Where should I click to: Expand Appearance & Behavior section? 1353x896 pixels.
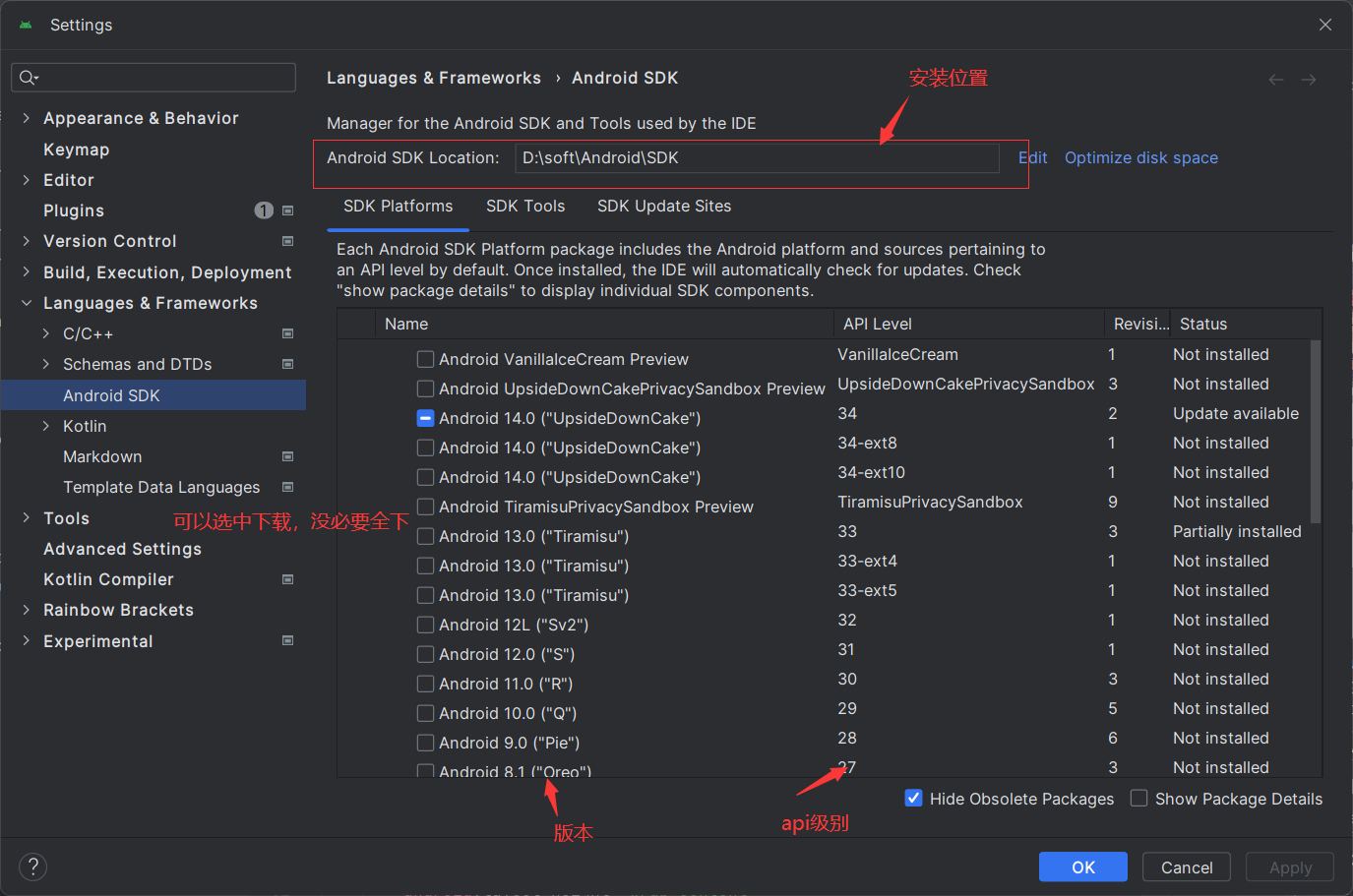(x=27, y=118)
